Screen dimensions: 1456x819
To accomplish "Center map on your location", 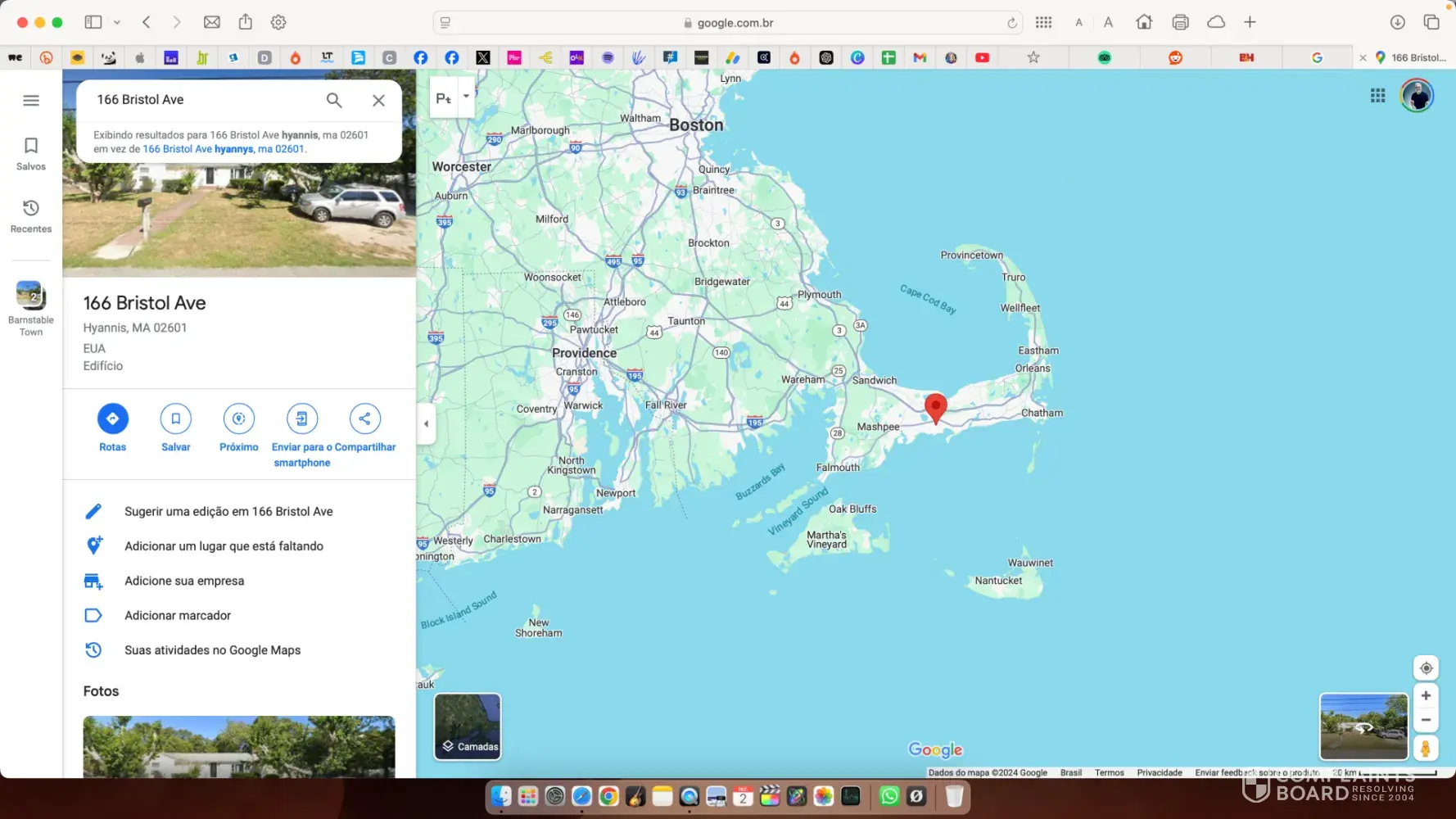I will (x=1426, y=668).
